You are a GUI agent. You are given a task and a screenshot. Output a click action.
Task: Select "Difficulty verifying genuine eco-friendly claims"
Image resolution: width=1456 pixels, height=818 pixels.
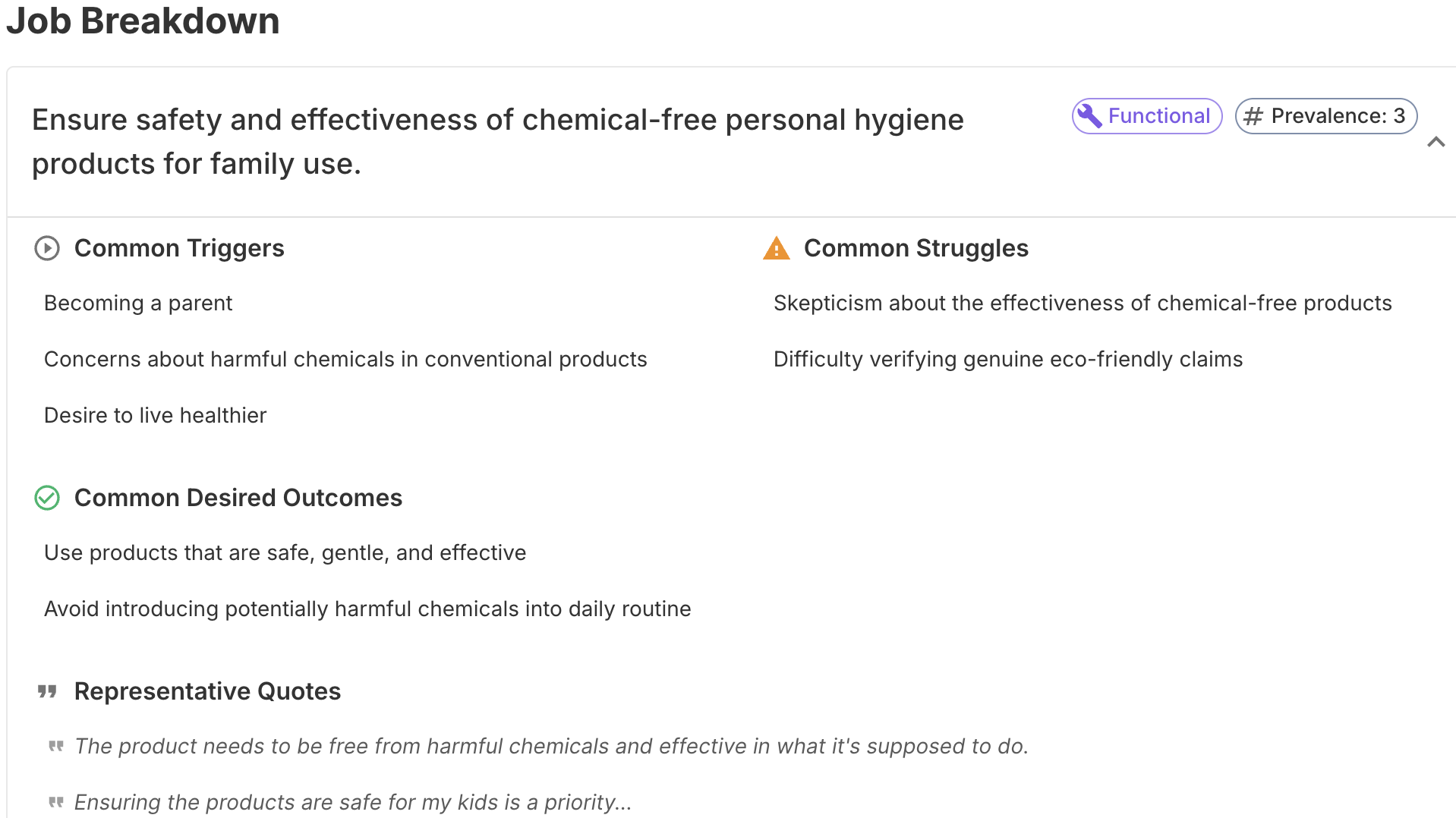click(x=1008, y=359)
